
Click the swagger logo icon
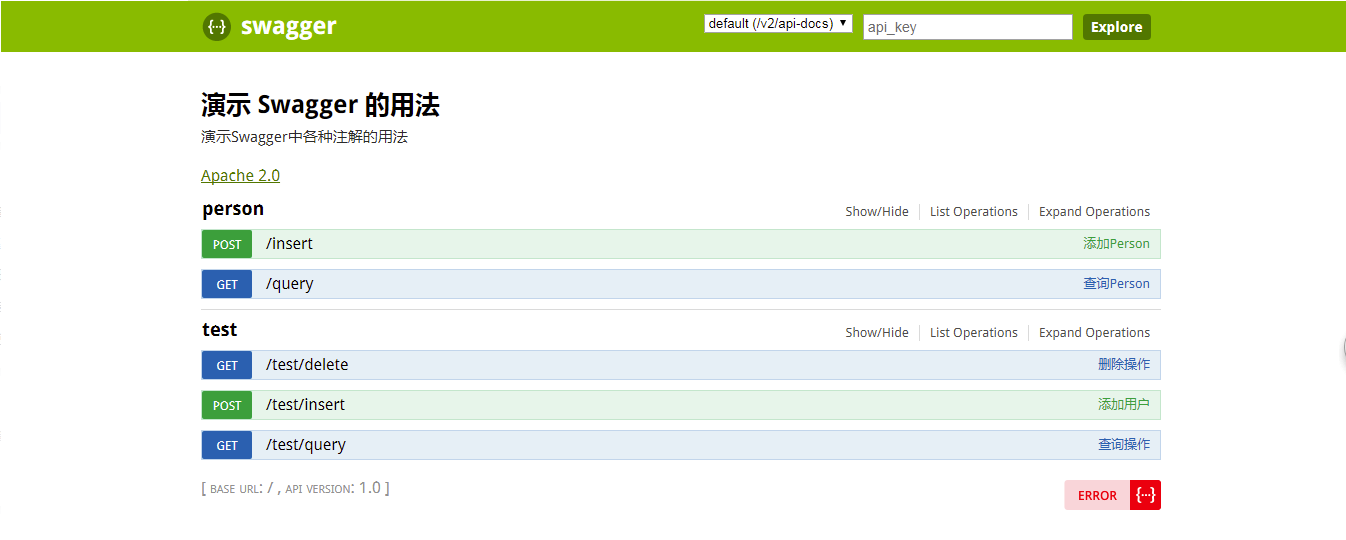click(x=216, y=27)
